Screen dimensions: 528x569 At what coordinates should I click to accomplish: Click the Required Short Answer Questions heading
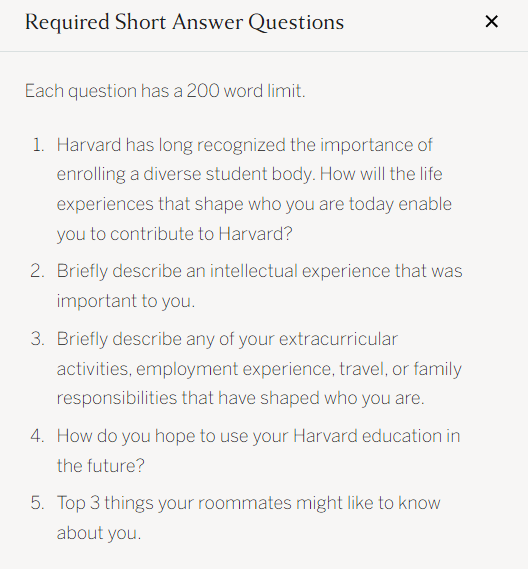click(x=184, y=22)
